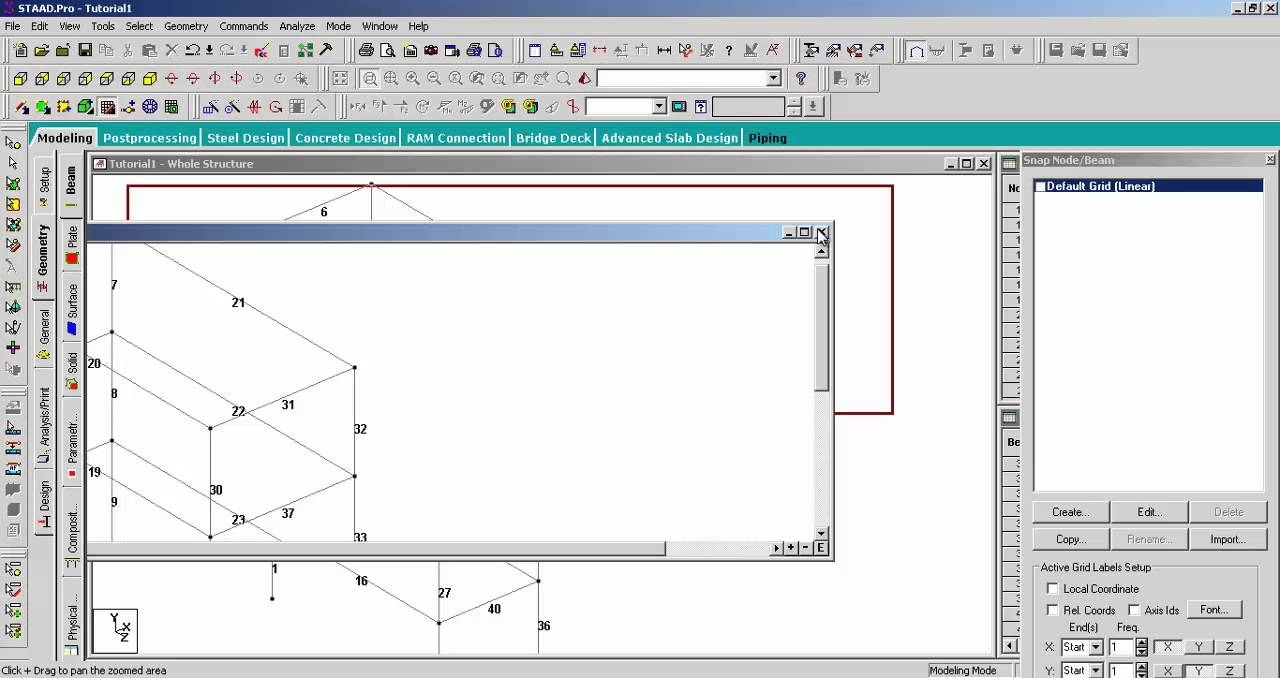This screenshot has height=678, width=1280.
Task: Switch to the Concrete Design tab
Action: coord(346,138)
